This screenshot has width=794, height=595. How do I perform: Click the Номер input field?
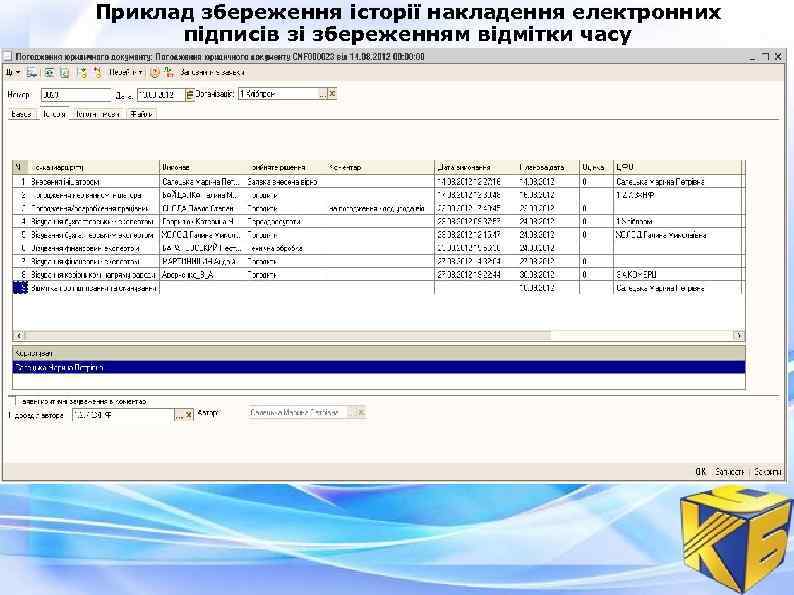76,95
